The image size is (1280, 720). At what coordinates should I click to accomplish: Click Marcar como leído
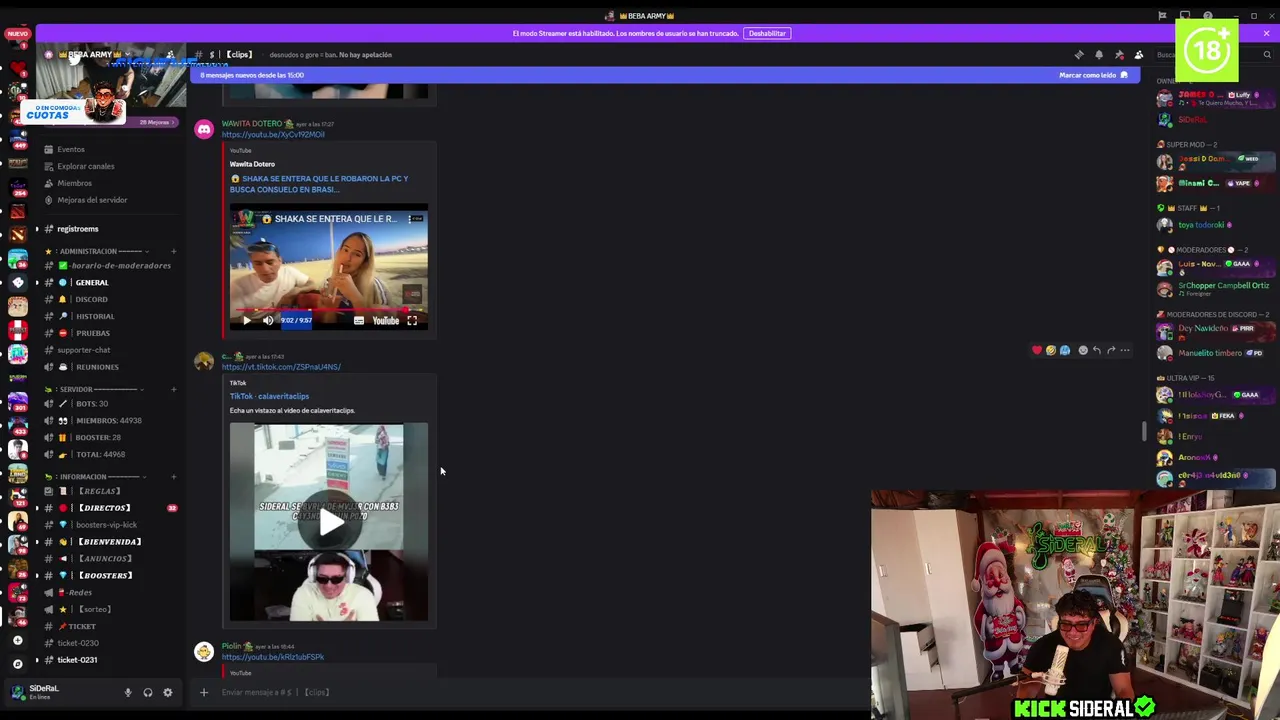pyautogui.click(x=1093, y=75)
